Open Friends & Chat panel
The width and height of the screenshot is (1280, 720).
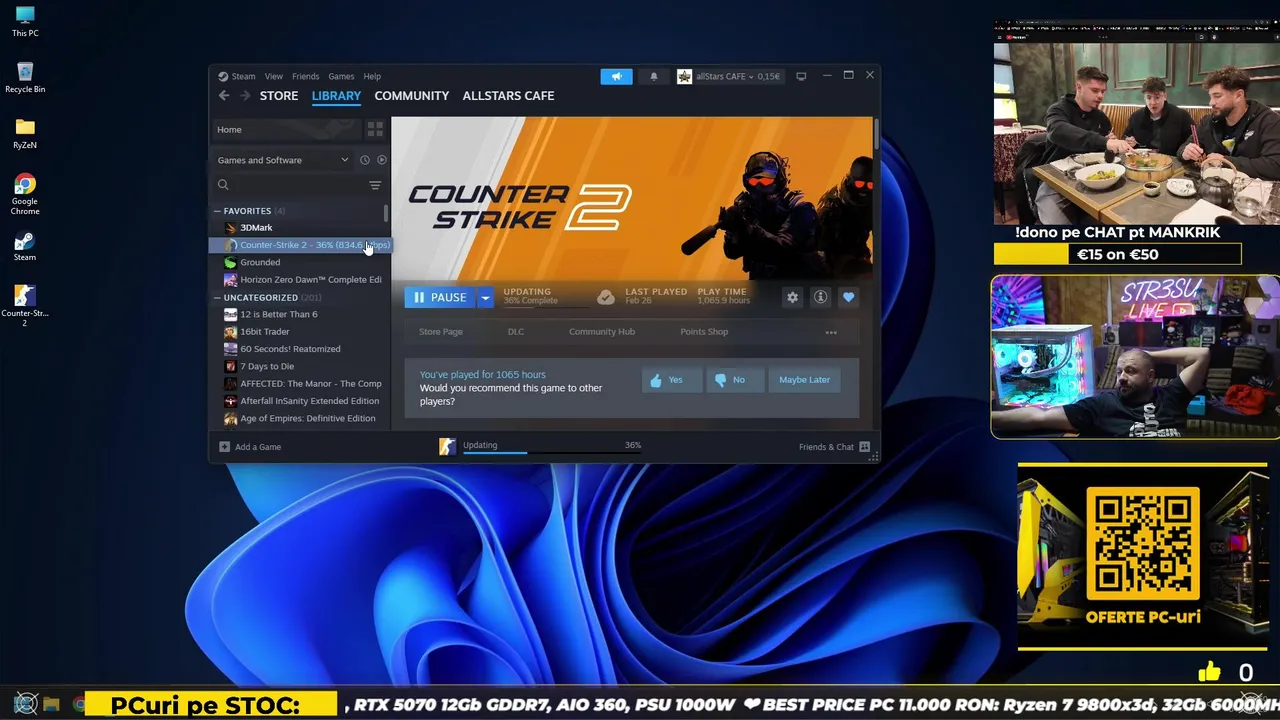pos(834,447)
